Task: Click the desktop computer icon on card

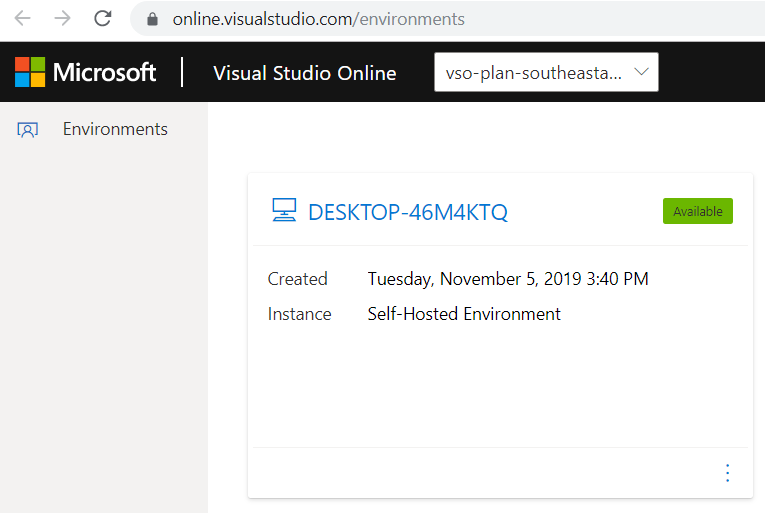Action: click(x=284, y=210)
